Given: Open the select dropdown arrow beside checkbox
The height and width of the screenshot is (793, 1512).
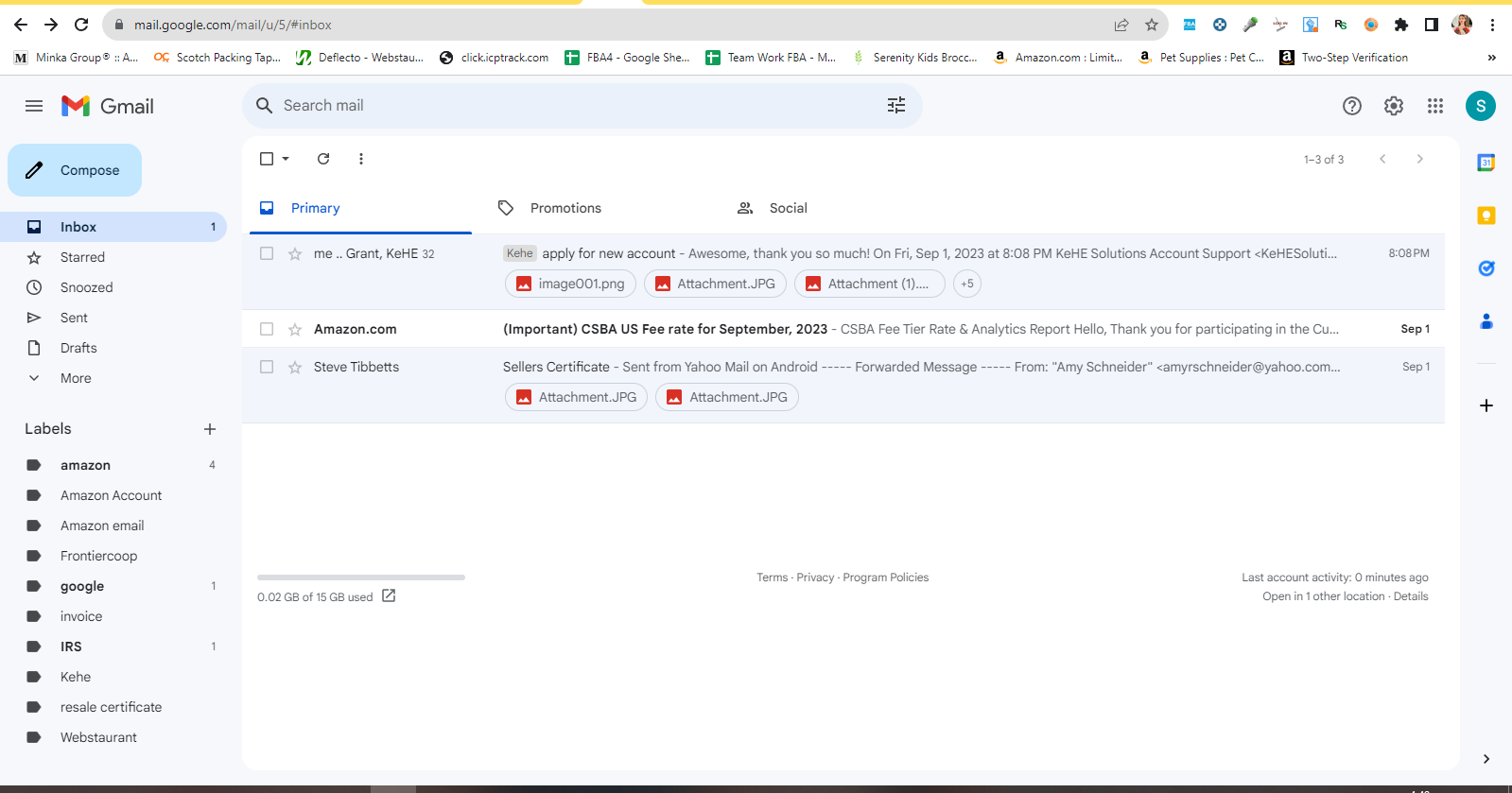Looking at the screenshot, I should coord(286,159).
